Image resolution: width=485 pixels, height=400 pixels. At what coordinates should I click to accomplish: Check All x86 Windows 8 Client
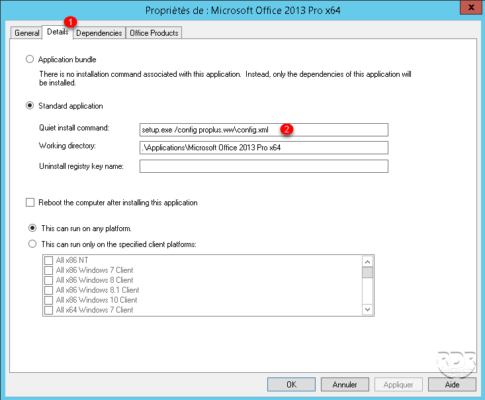(49, 280)
